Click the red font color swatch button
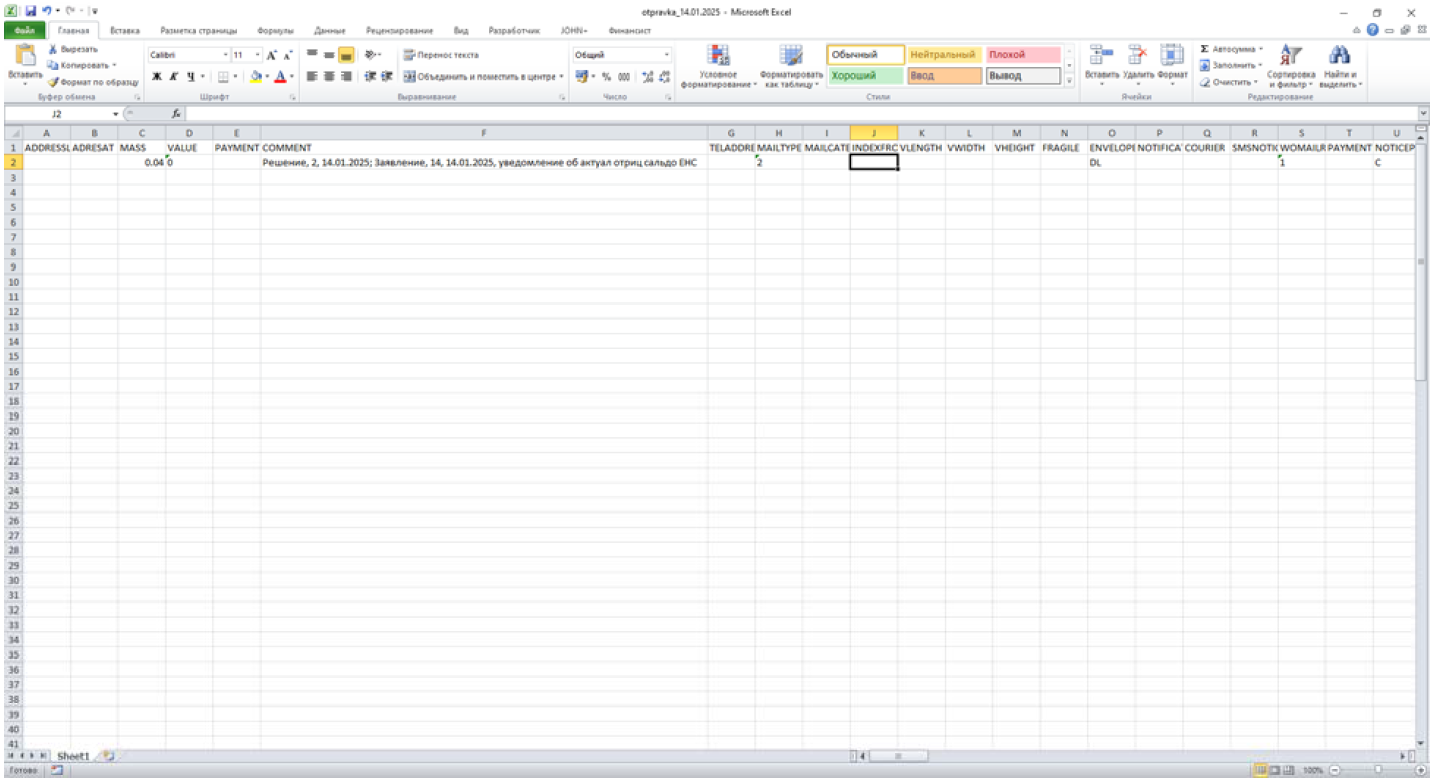This screenshot has width=1432, height=781. pyautogui.click(x=279, y=76)
